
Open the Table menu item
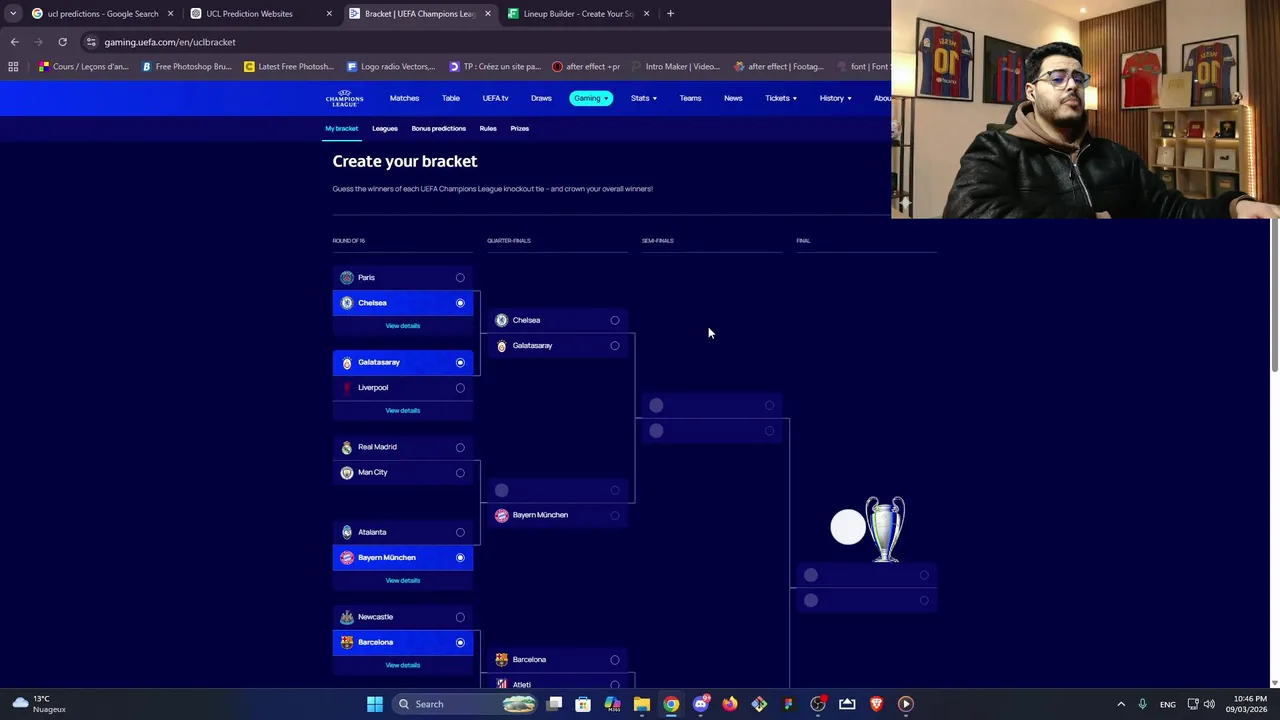click(451, 98)
